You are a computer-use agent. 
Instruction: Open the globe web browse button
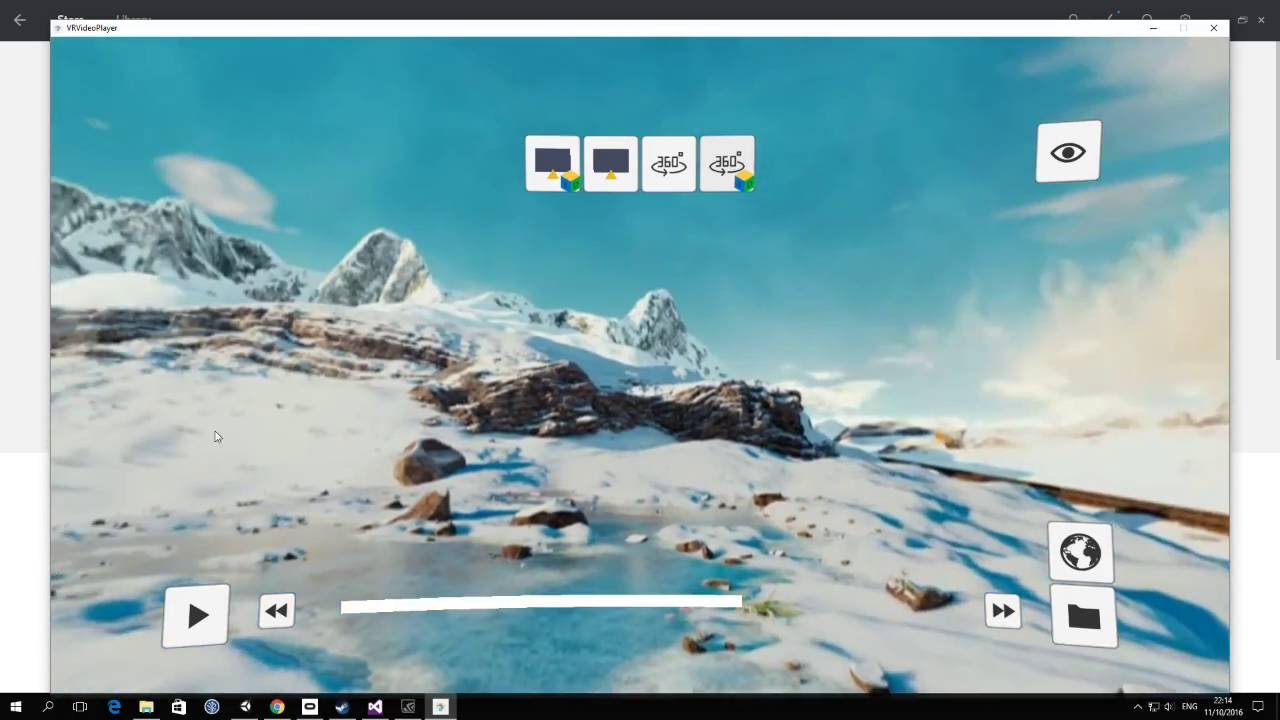click(x=1081, y=552)
